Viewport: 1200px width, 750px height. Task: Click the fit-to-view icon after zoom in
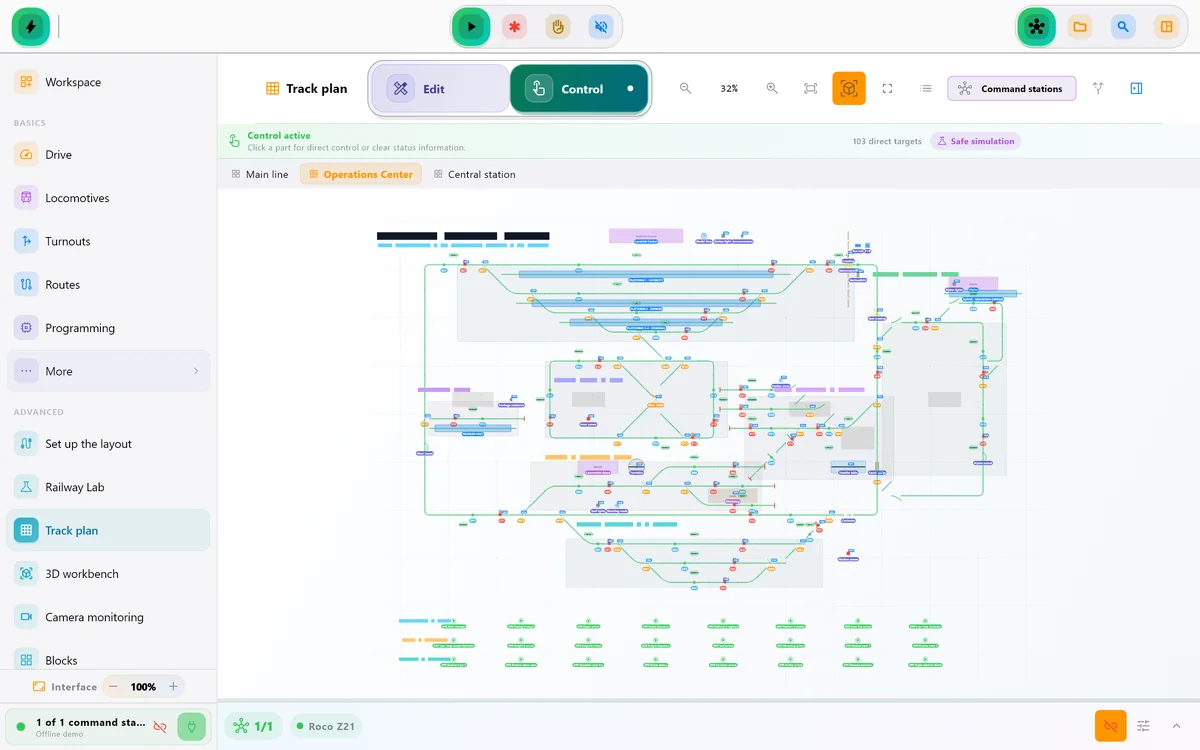click(x=811, y=88)
